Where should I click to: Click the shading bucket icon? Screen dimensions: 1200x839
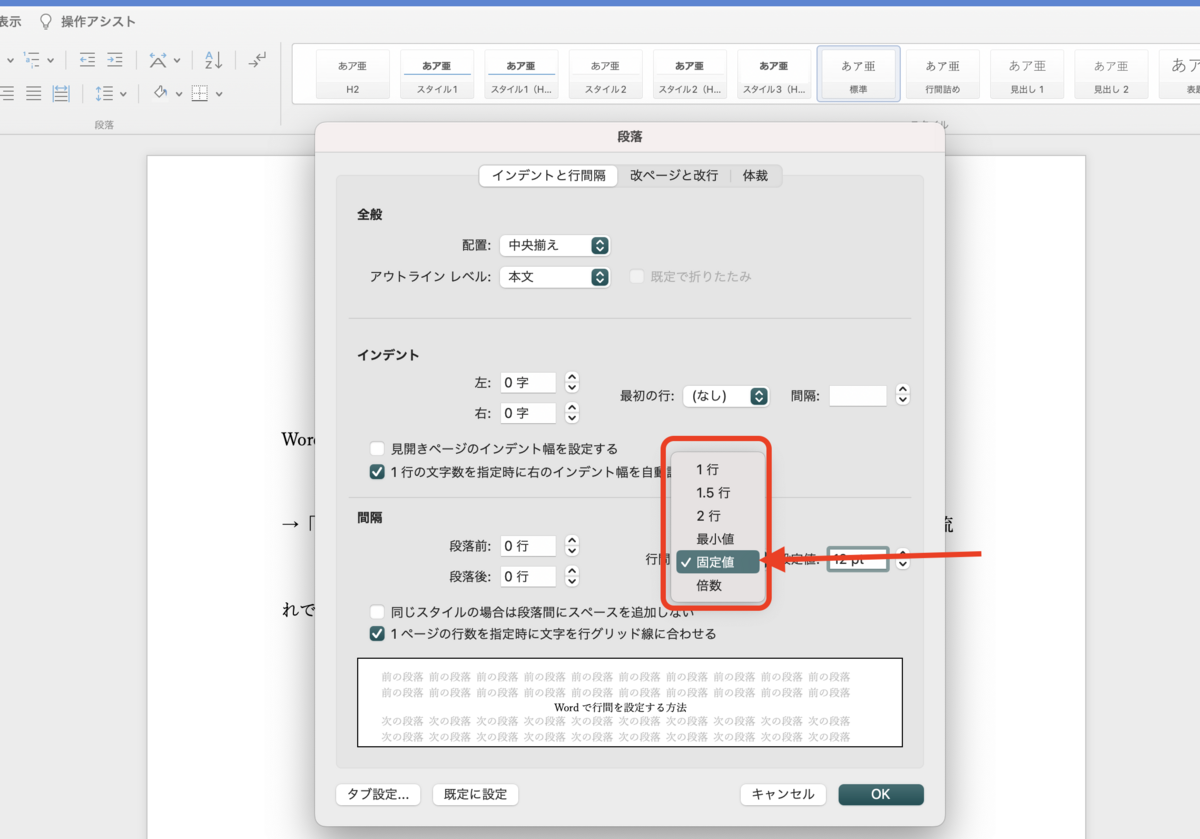pyautogui.click(x=159, y=94)
